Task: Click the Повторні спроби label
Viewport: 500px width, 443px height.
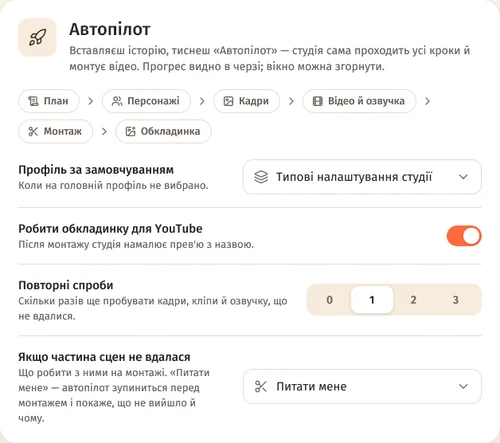Action: point(66,285)
